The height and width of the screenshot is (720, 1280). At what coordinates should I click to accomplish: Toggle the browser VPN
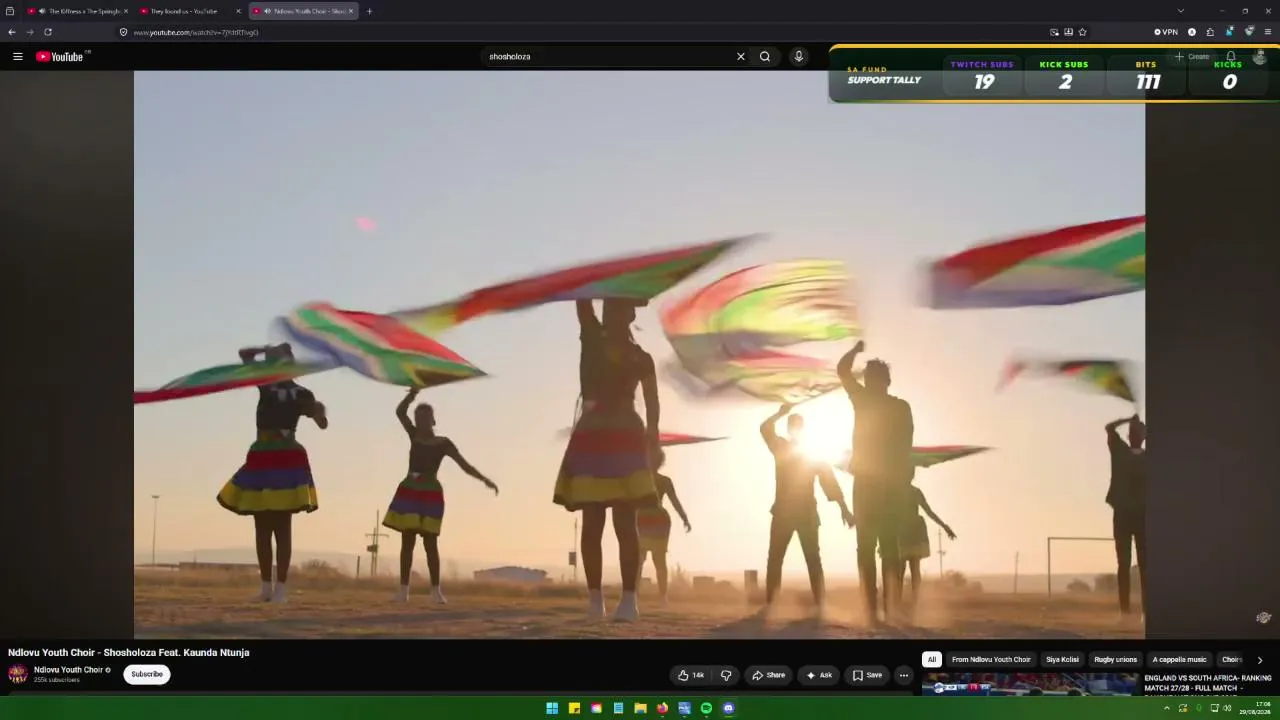[x=1166, y=32]
